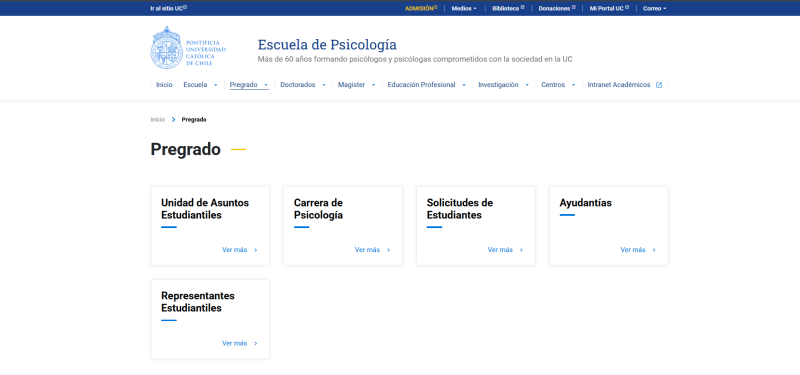Expand the Centros menu arrow

click(x=573, y=85)
